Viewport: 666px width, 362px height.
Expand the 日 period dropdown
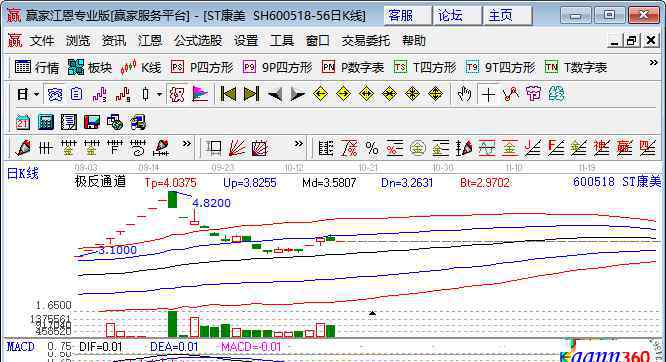(x=36, y=94)
